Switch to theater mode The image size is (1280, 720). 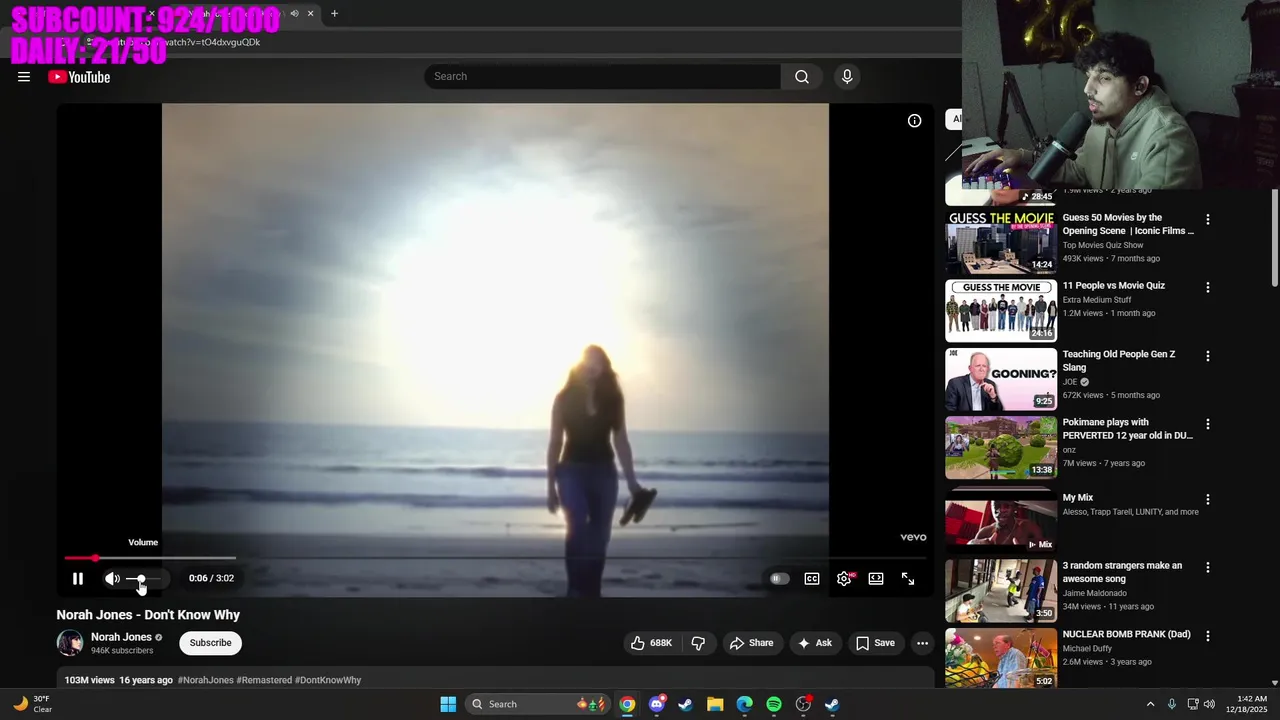point(876,578)
